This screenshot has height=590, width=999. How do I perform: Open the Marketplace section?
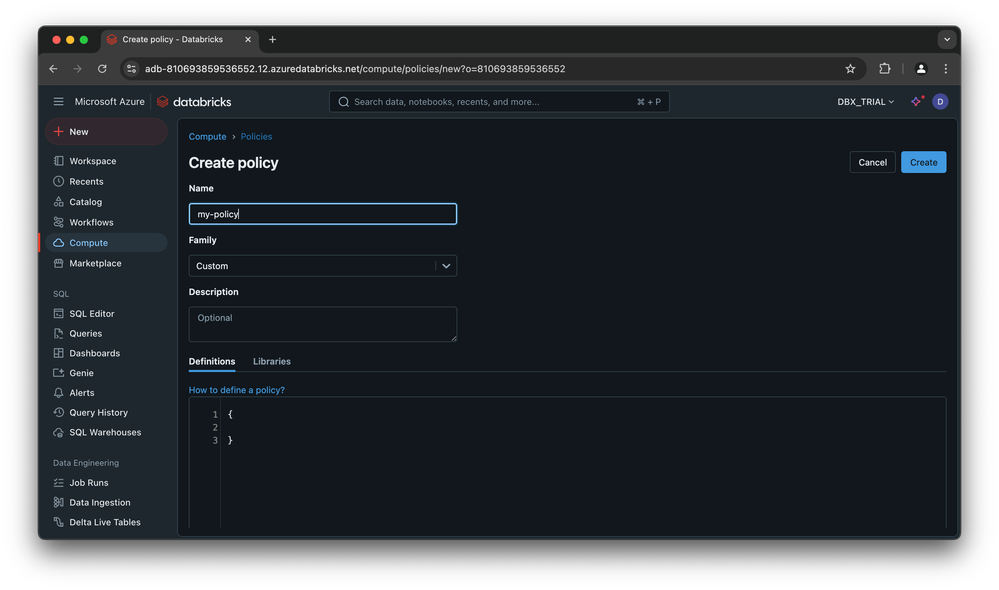95,263
